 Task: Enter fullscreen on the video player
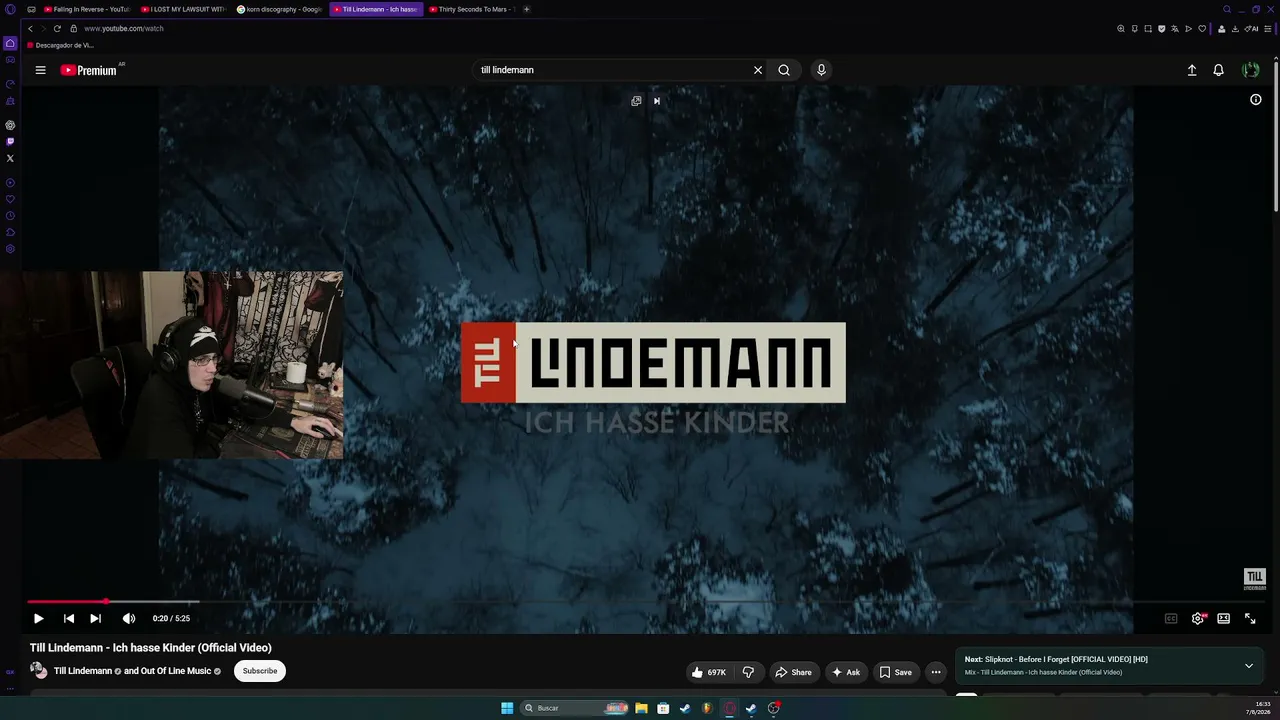point(1250,618)
